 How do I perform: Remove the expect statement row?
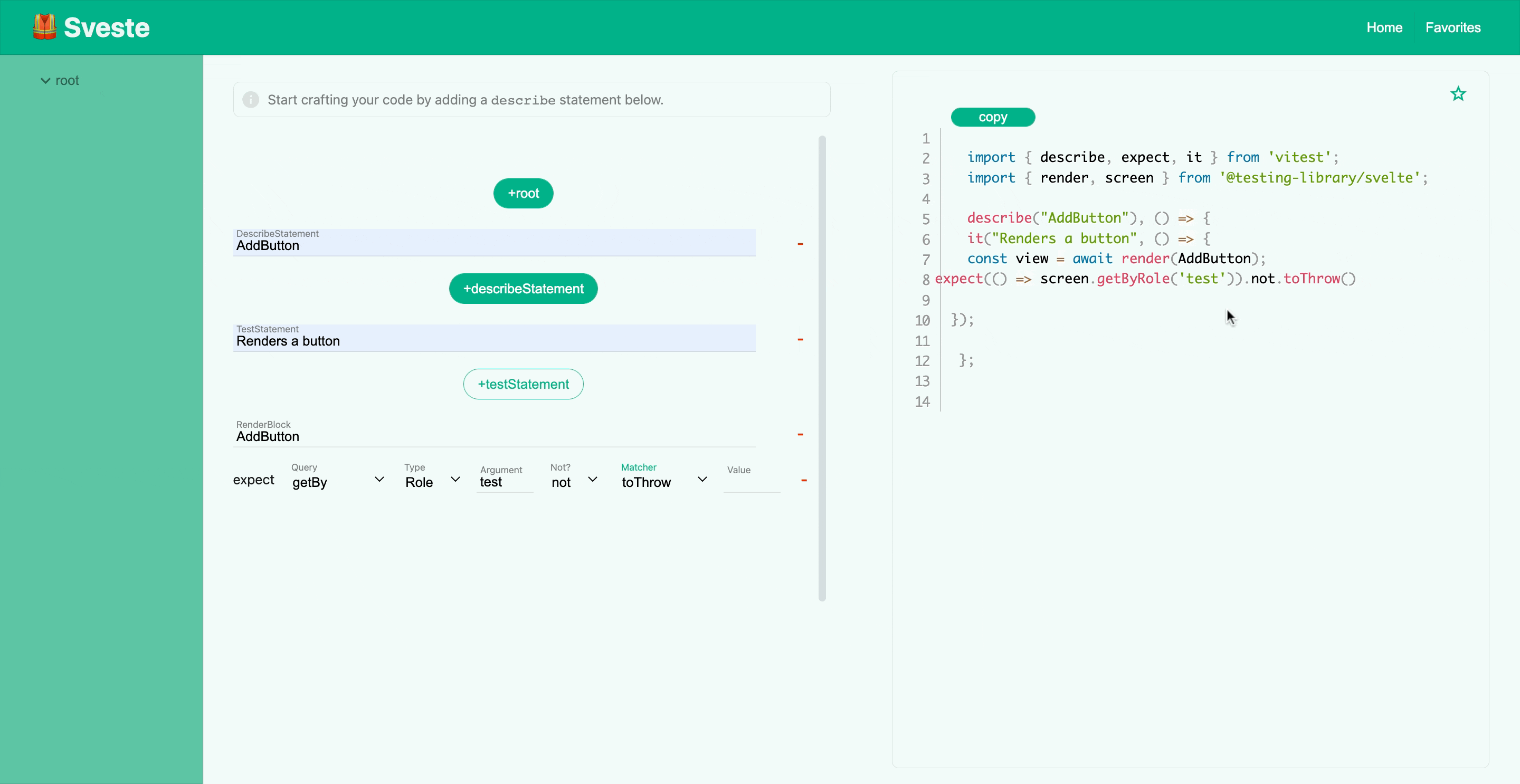(x=804, y=480)
